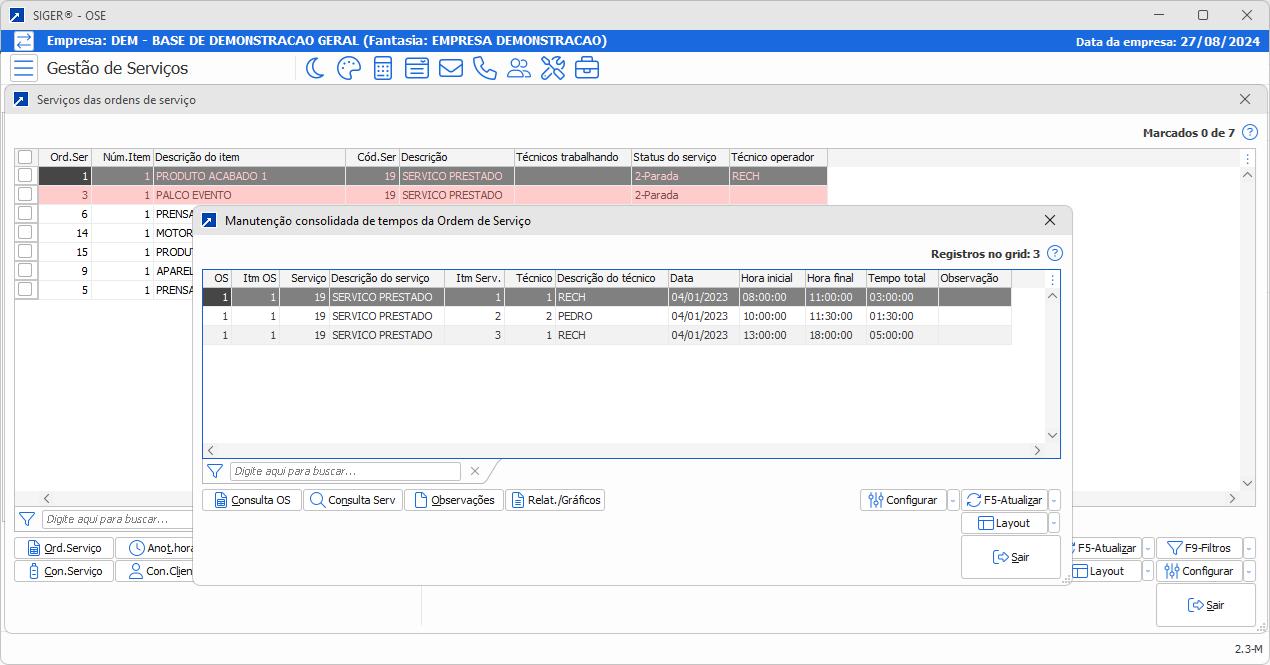Screen dimensions: 1270x665
Task: Open the dropdown arrow next to dialog Layout
Action: pyautogui.click(x=1054, y=523)
